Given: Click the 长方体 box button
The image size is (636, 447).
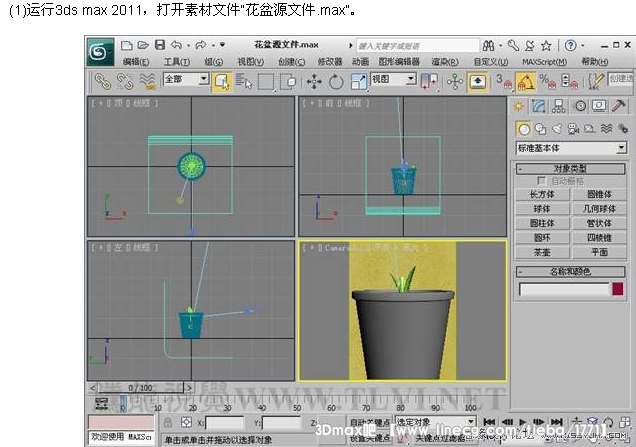Looking at the screenshot, I should (x=542, y=194).
